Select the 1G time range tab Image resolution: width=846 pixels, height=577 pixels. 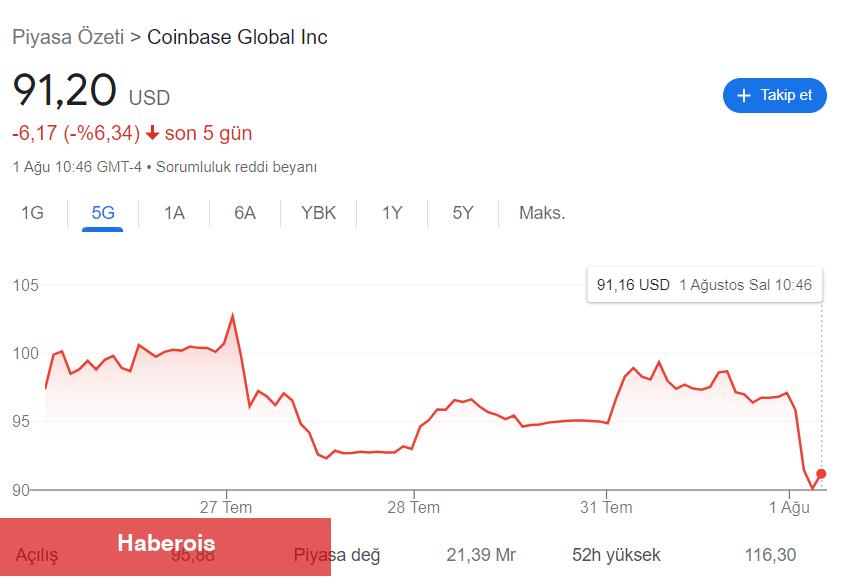tap(32, 213)
